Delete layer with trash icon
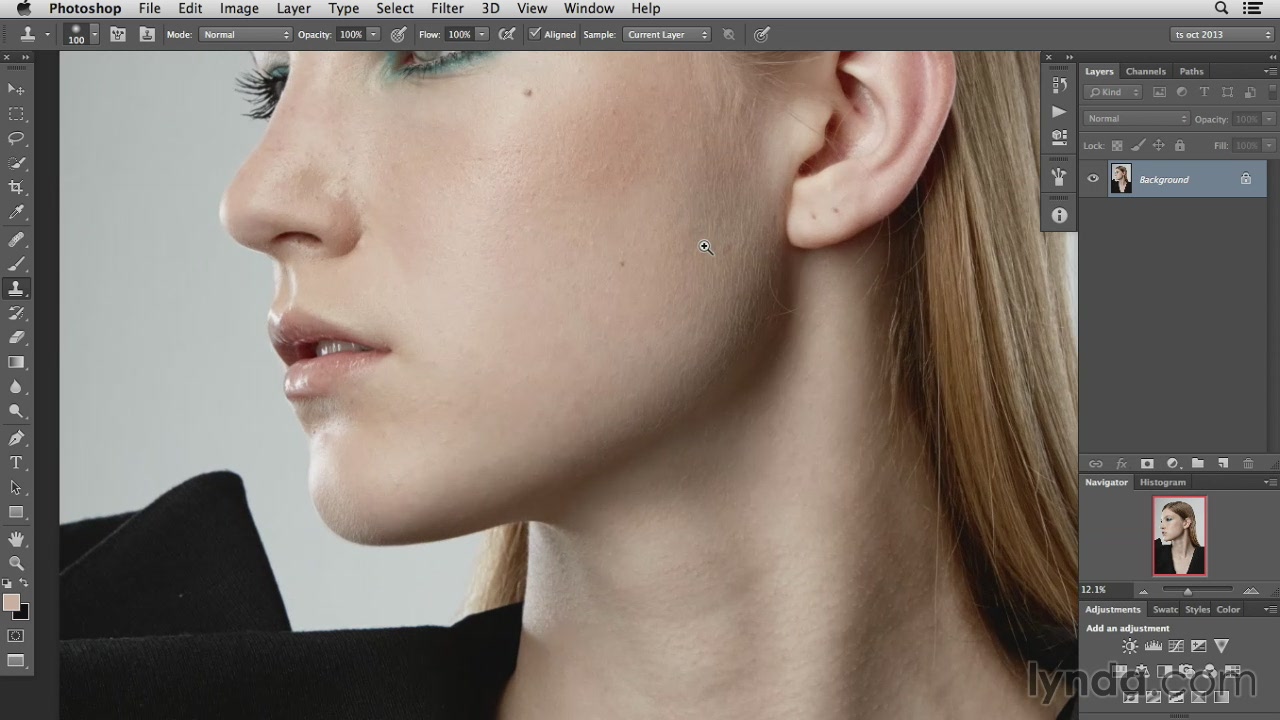 coord(1248,464)
